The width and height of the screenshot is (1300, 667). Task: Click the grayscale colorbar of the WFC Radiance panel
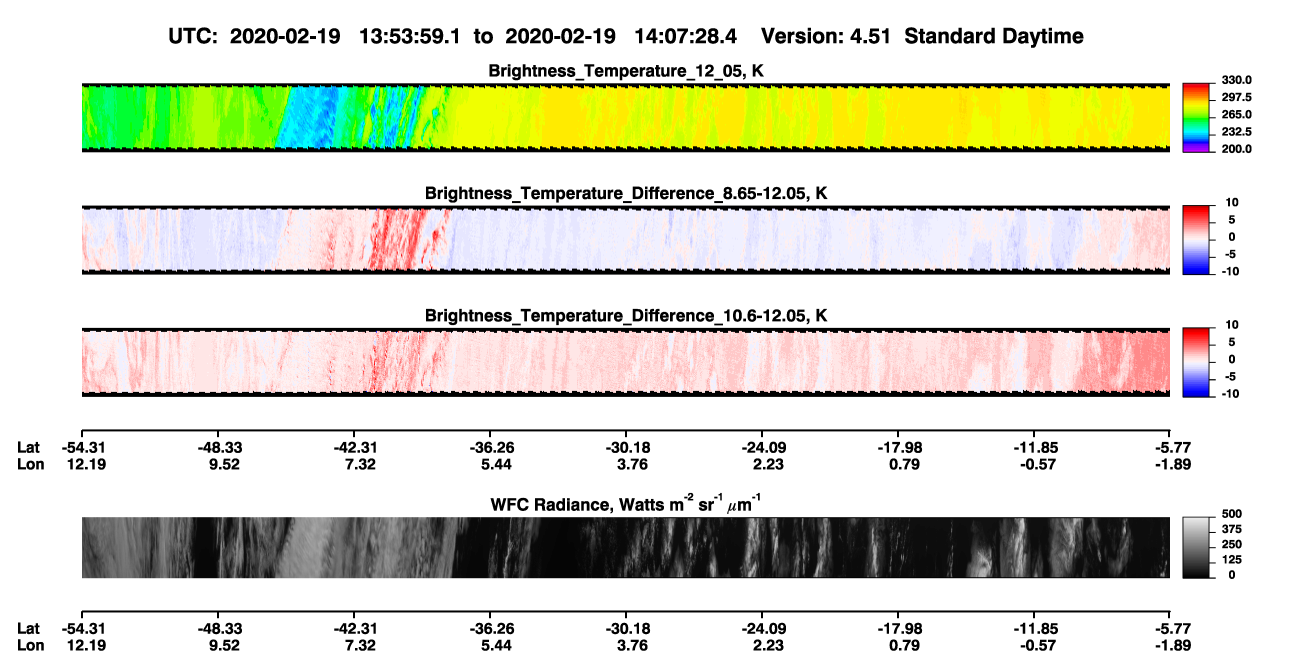click(1196, 547)
